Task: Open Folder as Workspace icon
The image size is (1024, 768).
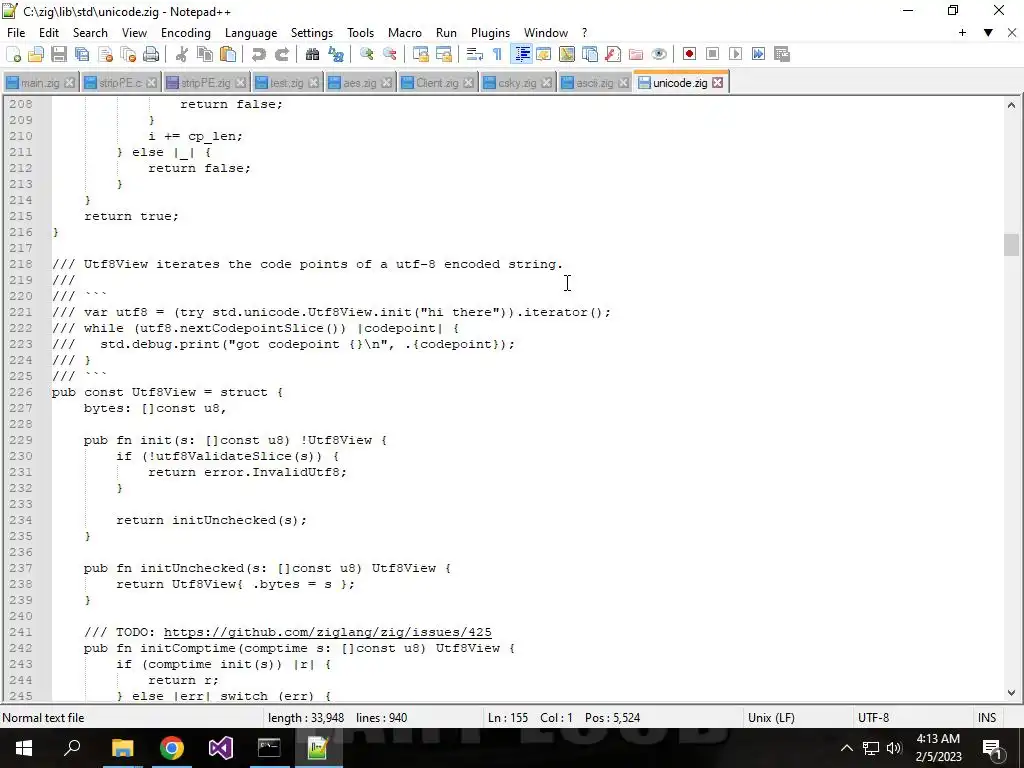Action: click(636, 54)
